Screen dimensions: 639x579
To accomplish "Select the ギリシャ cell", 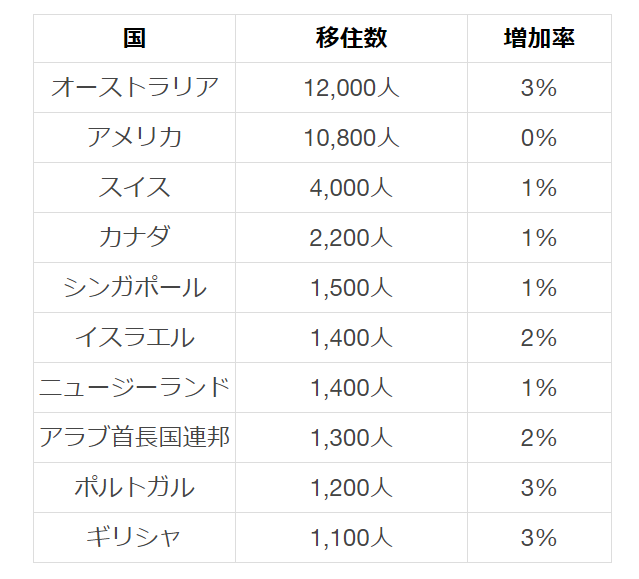I will (135, 538).
